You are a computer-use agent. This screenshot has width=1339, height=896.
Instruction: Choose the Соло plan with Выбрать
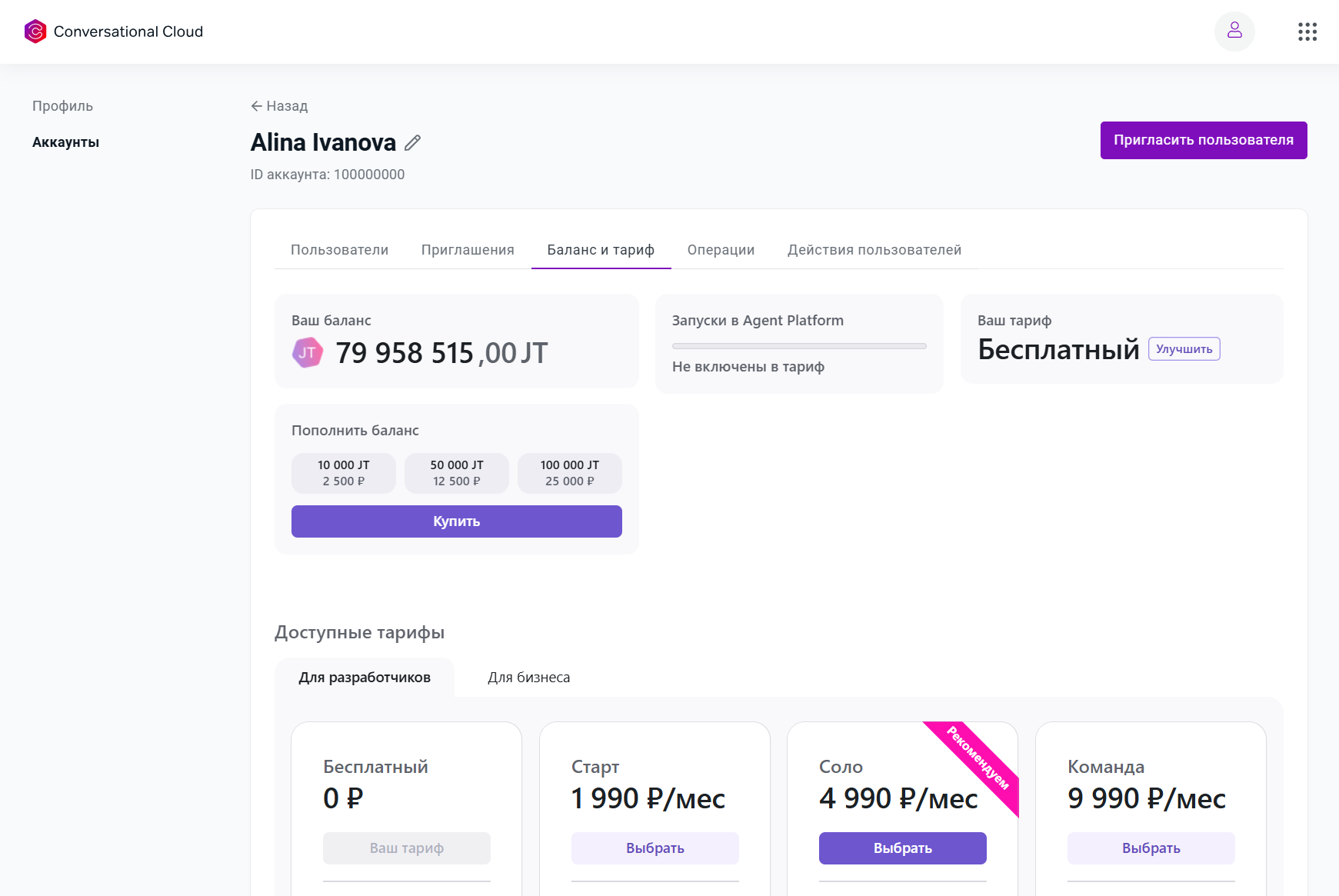tap(902, 848)
